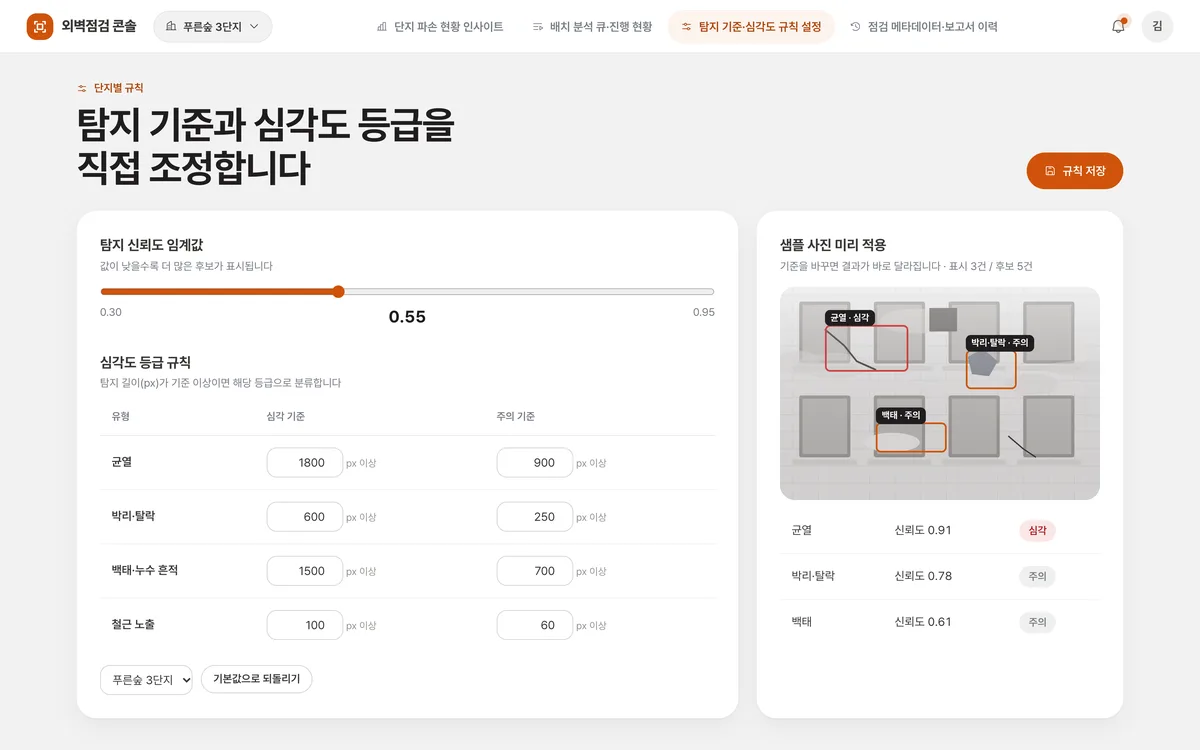Click the 박리·탈락 심각 기준 field 600
The image size is (1200, 750).
[305, 517]
